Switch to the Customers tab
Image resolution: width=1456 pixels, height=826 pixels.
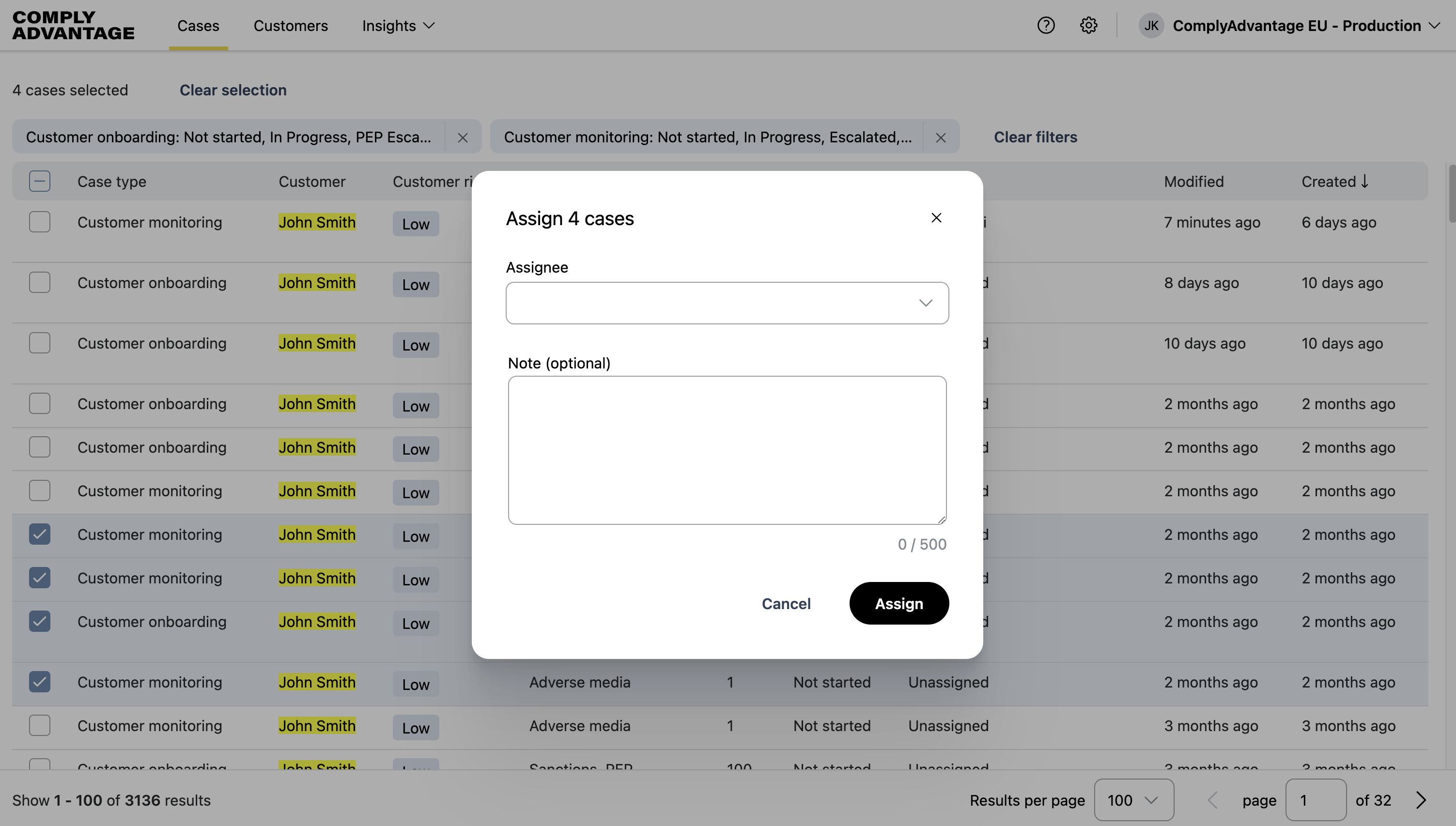tap(291, 26)
